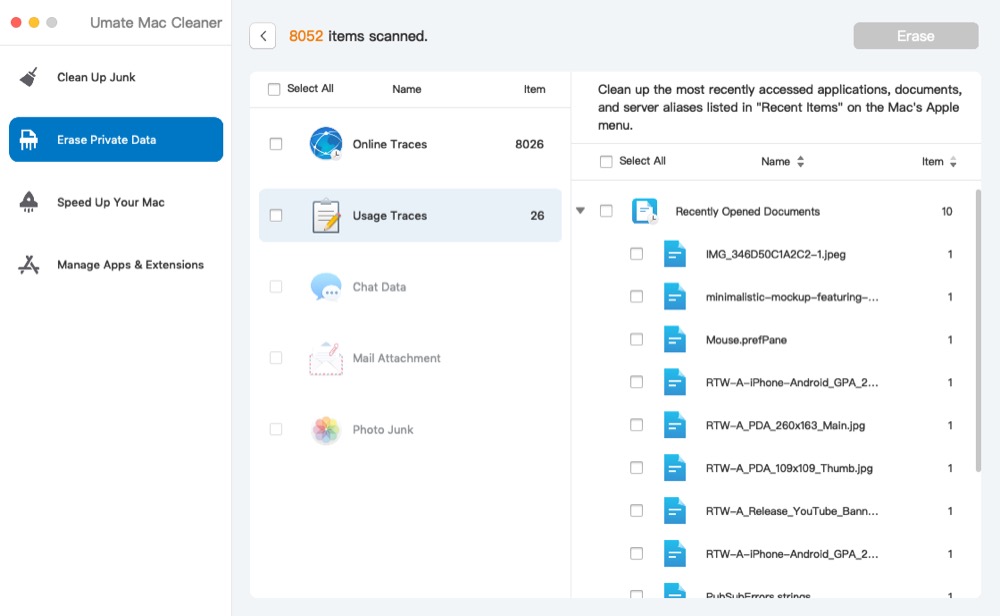The width and height of the screenshot is (1000, 616).
Task: Tick the Usage Traces checkbox
Action: 276,216
